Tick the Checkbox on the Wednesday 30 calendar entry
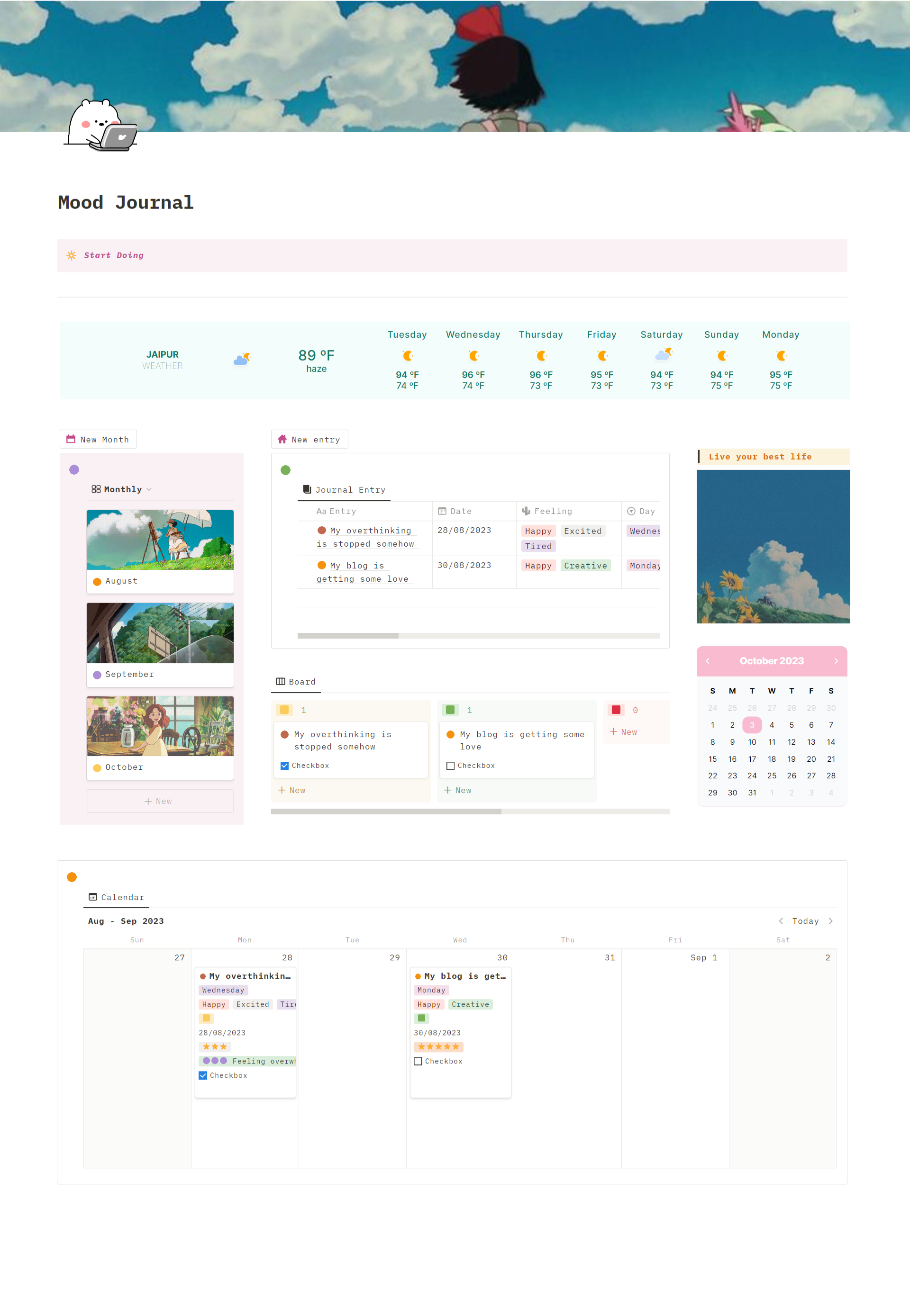This screenshot has height=1316, width=910. coord(418,1061)
